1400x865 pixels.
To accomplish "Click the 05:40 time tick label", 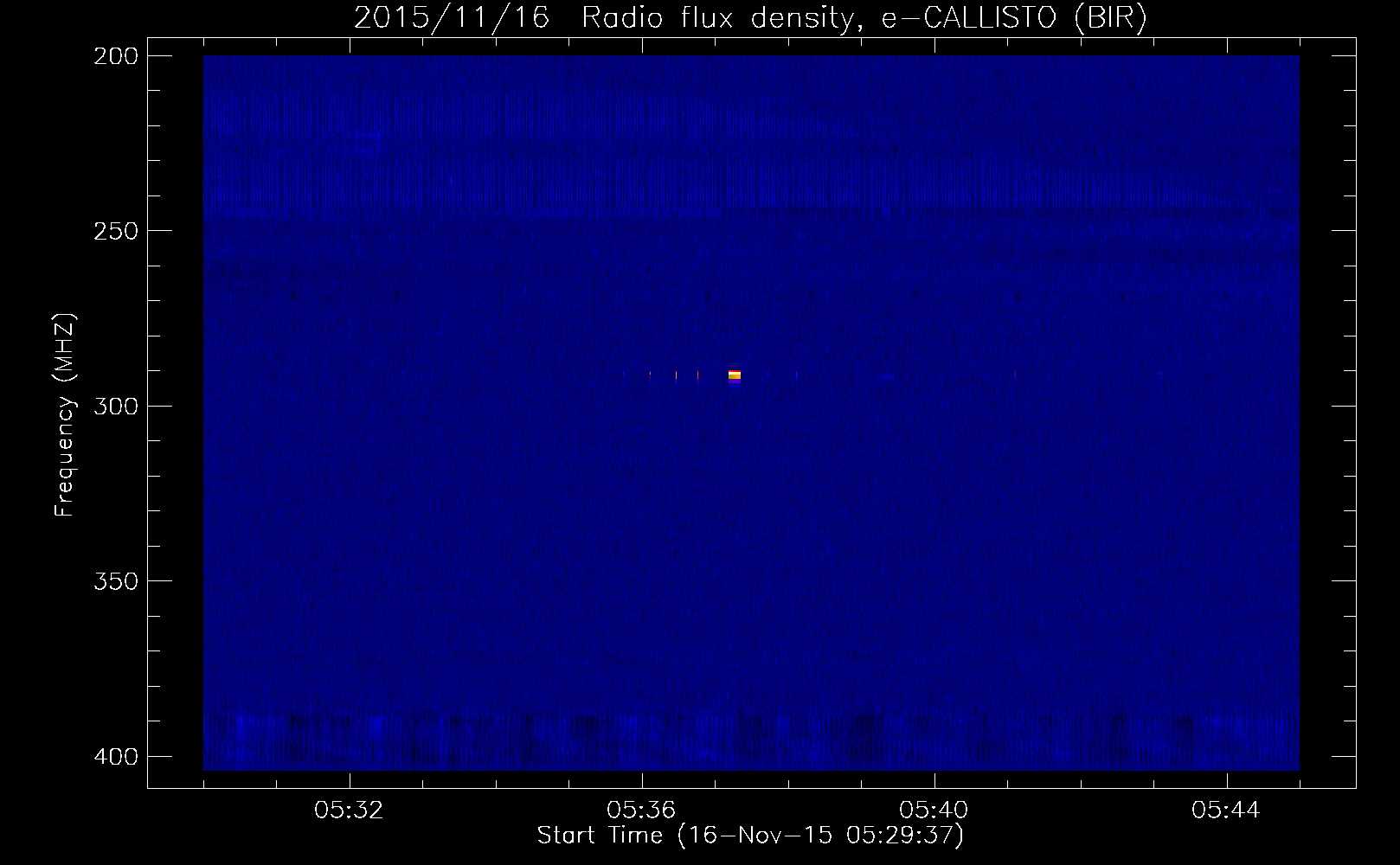I will click(x=934, y=811).
